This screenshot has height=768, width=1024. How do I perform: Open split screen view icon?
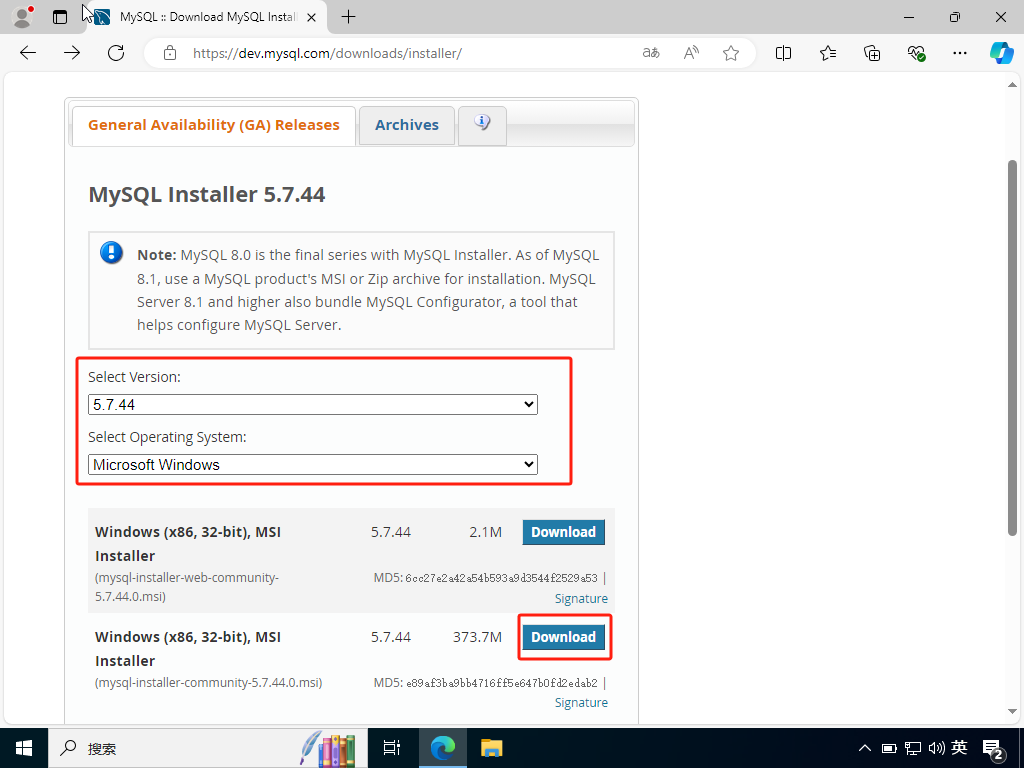click(x=784, y=53)
